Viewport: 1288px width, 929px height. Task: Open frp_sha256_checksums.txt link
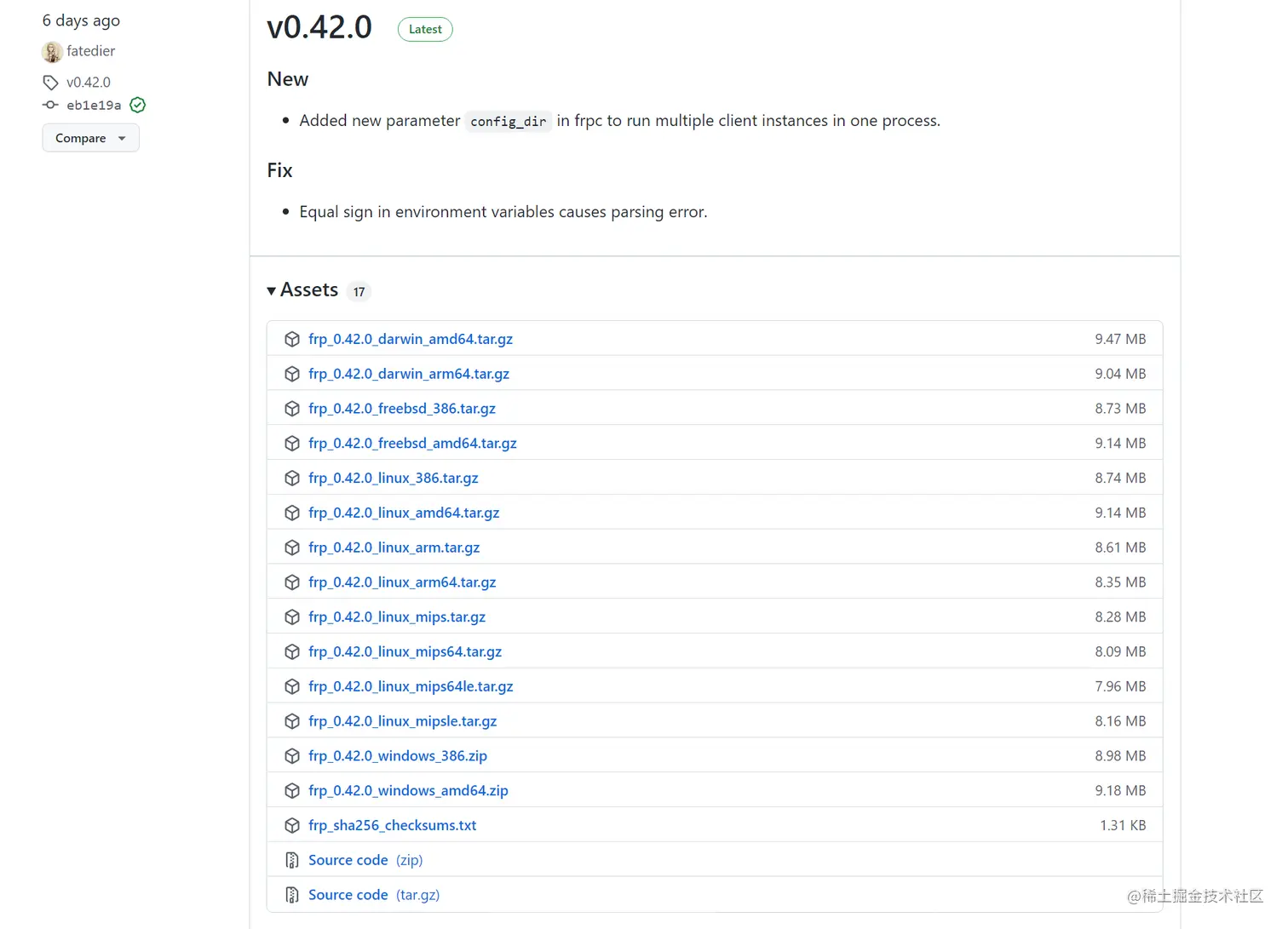pos(393,826)
